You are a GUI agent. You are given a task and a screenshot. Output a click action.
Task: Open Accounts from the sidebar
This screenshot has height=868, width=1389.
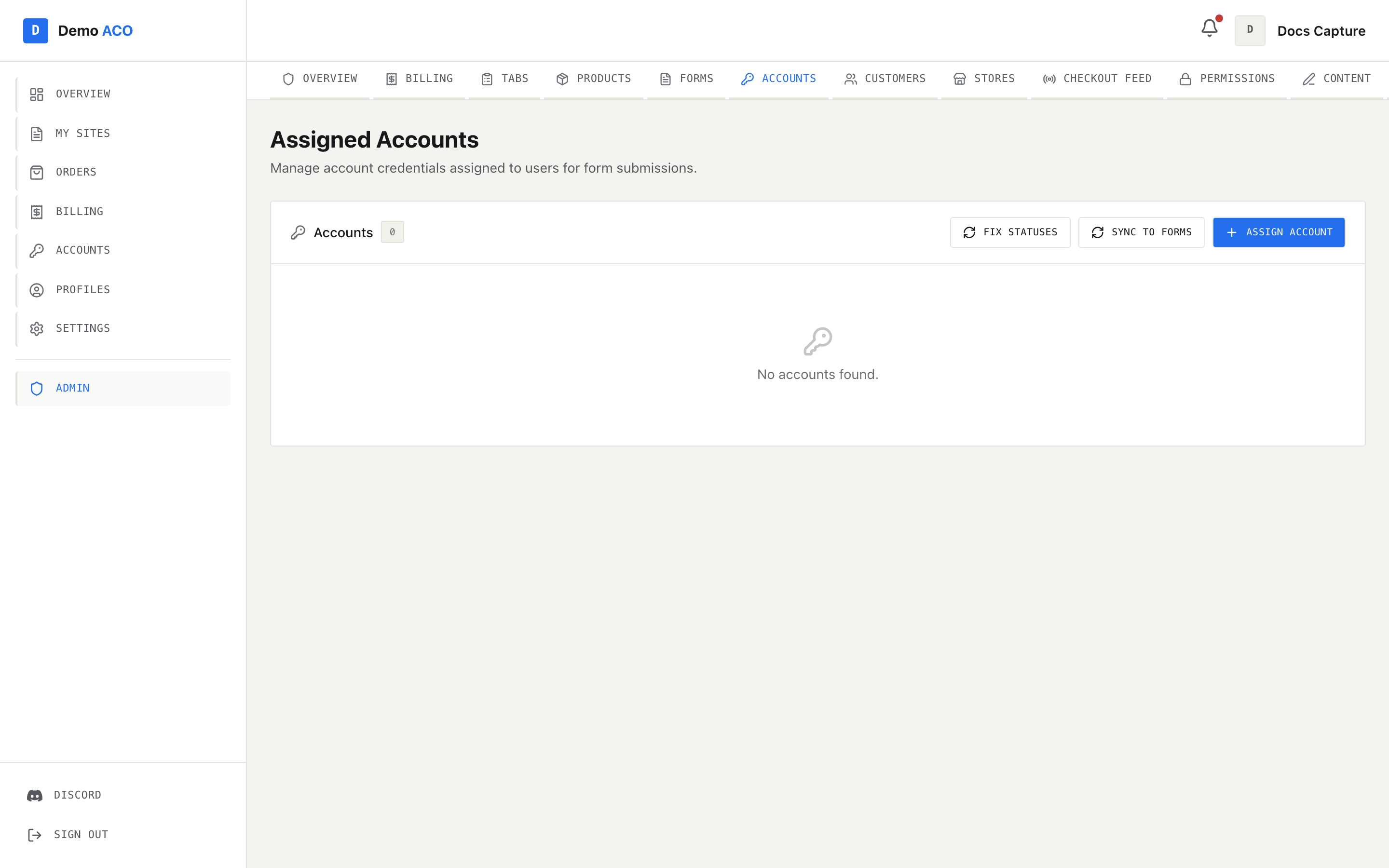click(123, 250)
